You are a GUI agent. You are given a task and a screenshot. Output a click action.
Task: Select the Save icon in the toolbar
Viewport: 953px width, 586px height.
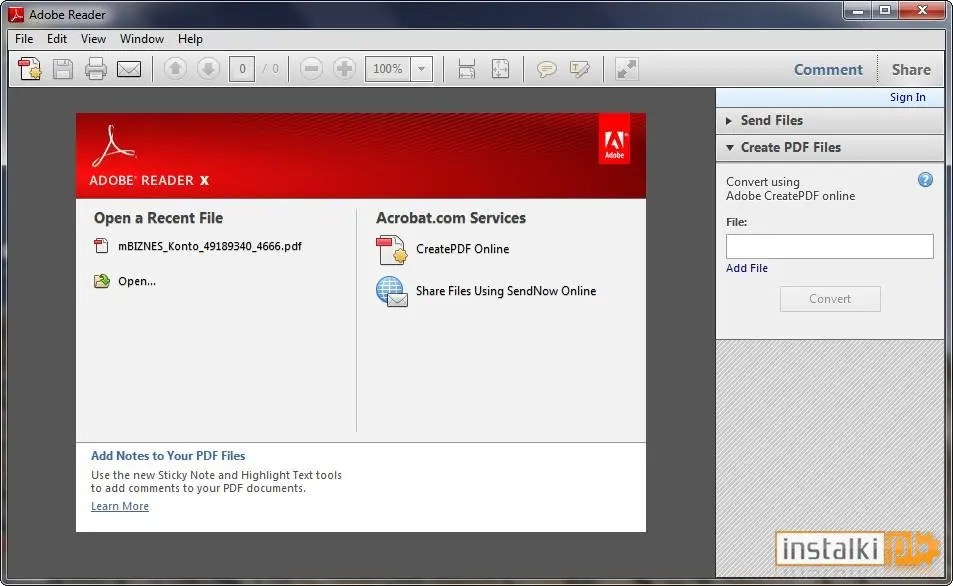(x=62, y=68)
